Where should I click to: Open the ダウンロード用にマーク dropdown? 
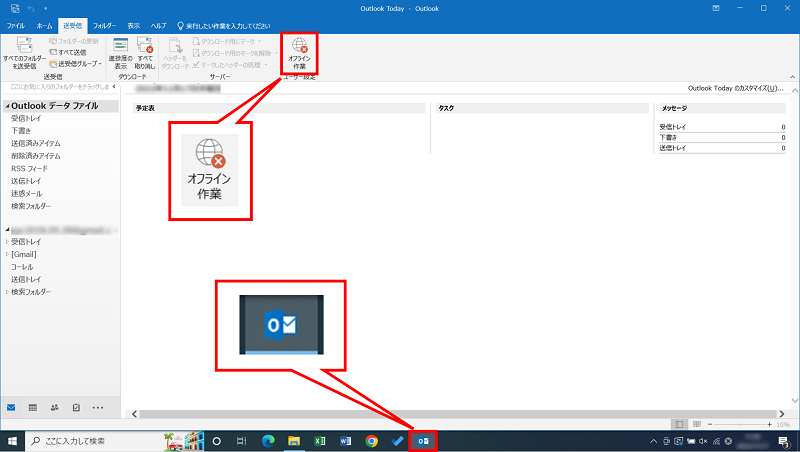[228, 41]
